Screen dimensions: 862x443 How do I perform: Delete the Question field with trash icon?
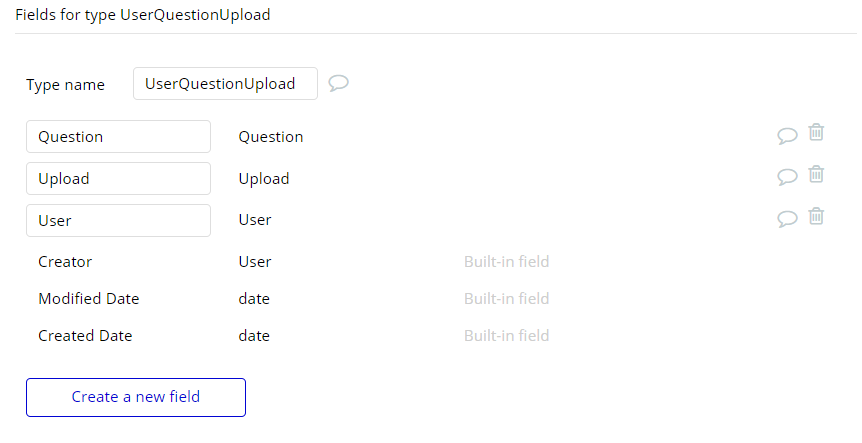[x=816, y=132]
